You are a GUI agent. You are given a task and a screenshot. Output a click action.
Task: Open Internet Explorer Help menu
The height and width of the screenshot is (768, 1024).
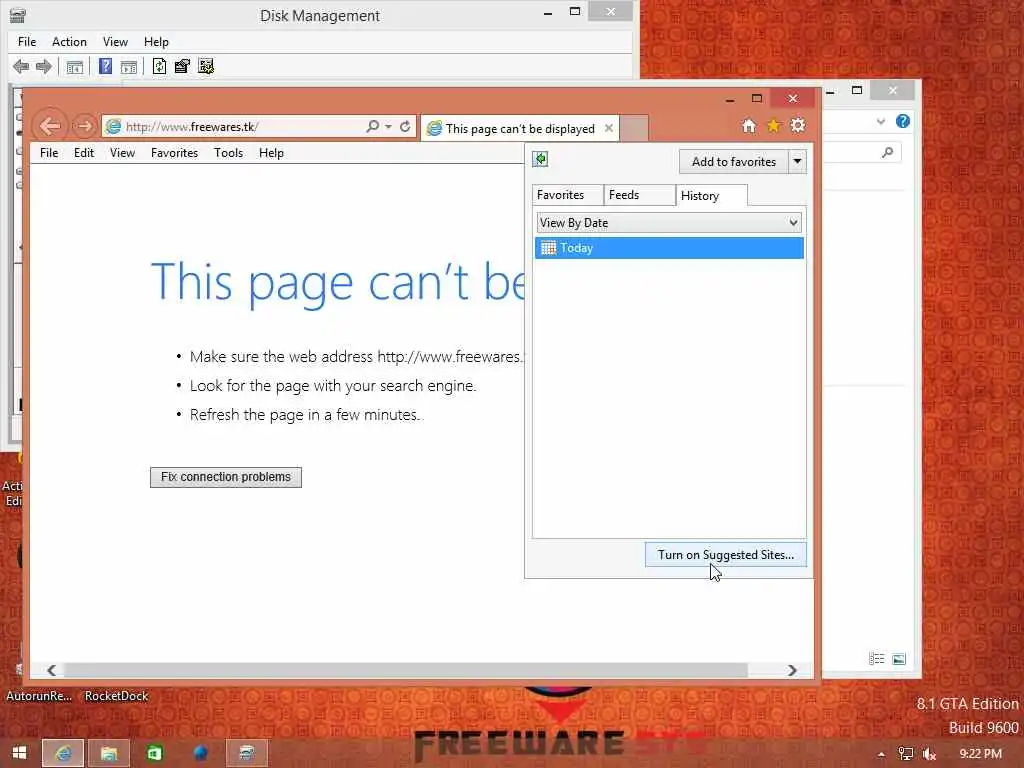(x=271, y=153)
